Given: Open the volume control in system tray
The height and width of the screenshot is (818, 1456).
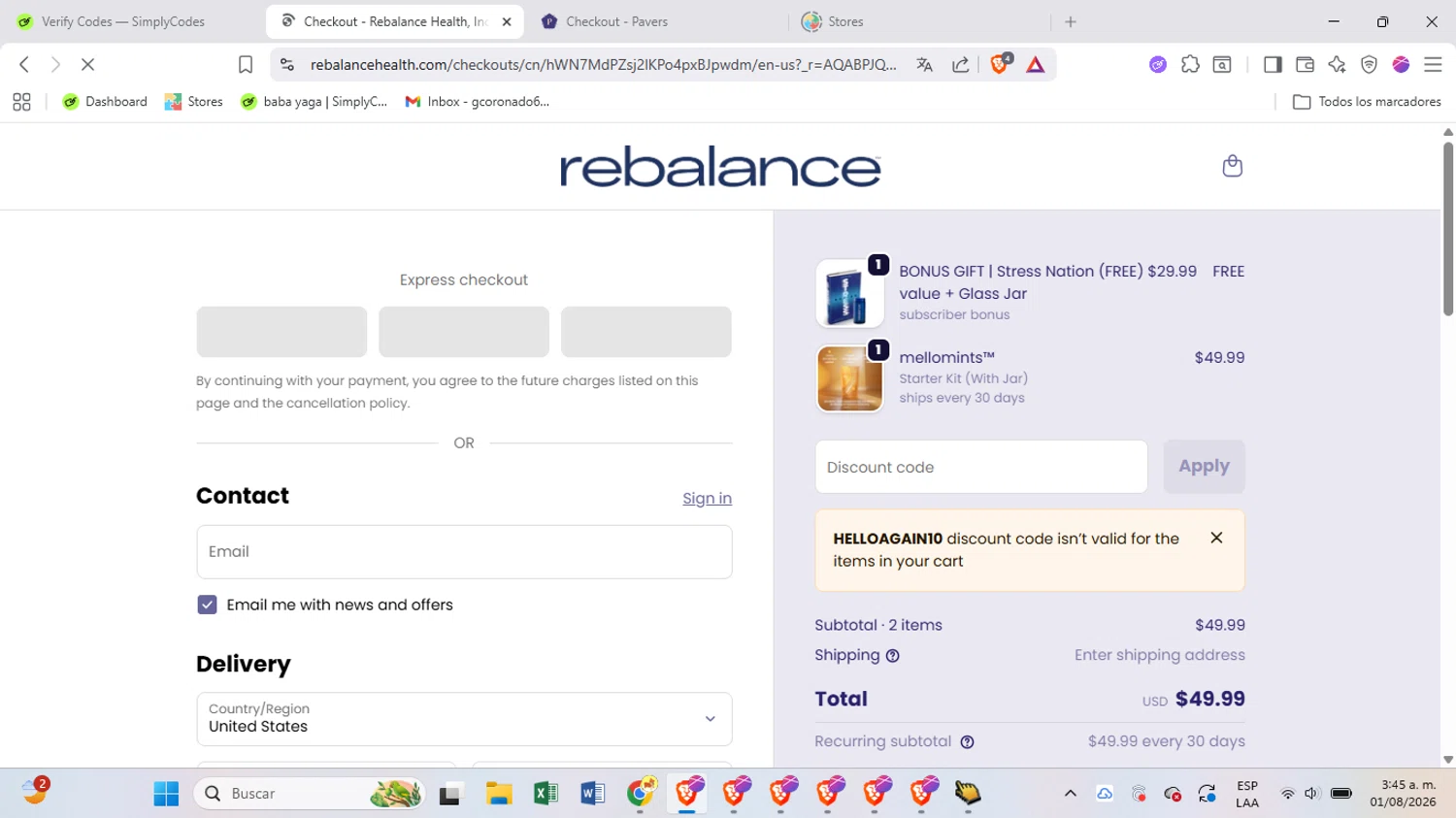Looking at the screenshot, I should click(1311, 794).
